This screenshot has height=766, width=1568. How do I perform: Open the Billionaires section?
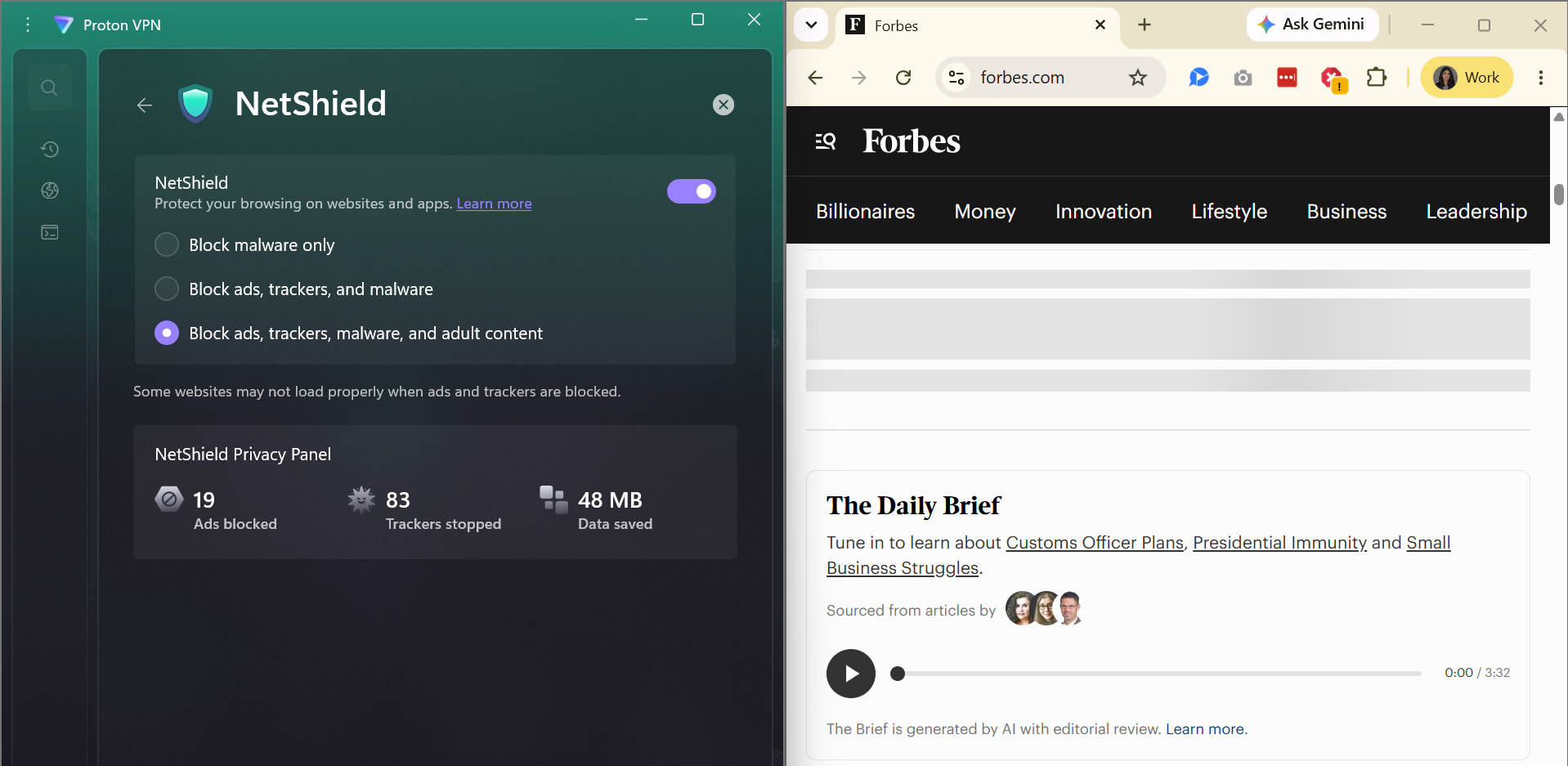pos(865,212)
